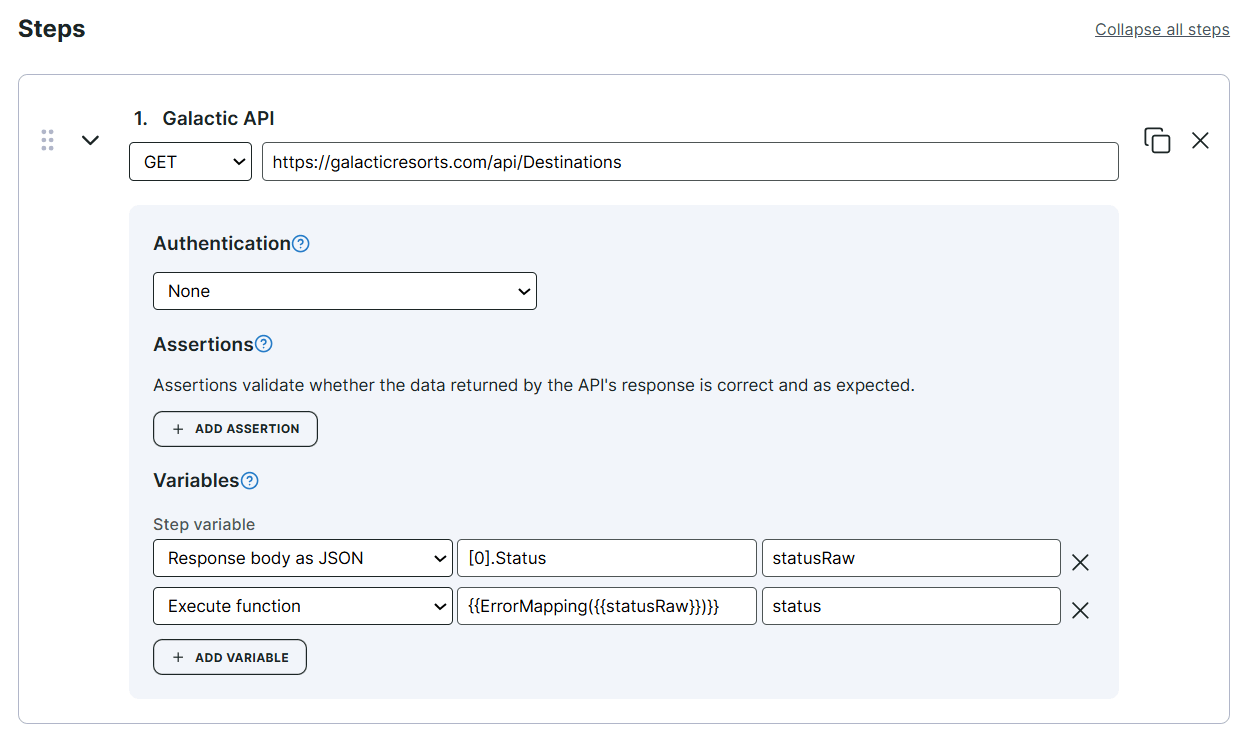Edit the statusRaw variable name field

point(911,558)
